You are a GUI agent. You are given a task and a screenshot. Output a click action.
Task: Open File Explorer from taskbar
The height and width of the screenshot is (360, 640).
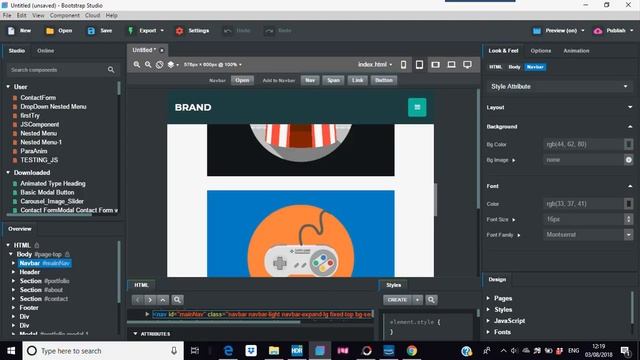(x=274, y=351)
